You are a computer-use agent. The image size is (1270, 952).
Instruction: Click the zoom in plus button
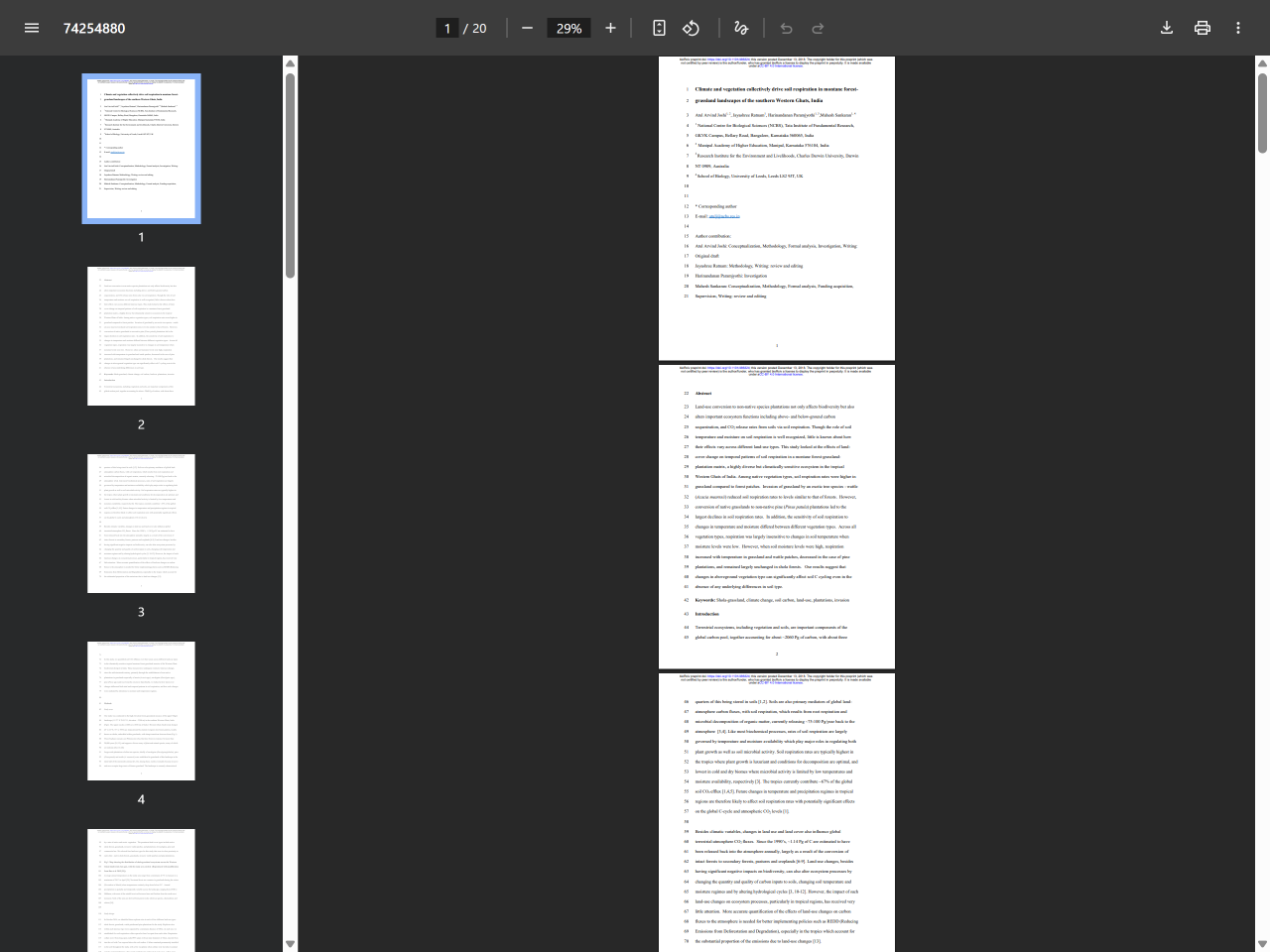tap(610, 28)
